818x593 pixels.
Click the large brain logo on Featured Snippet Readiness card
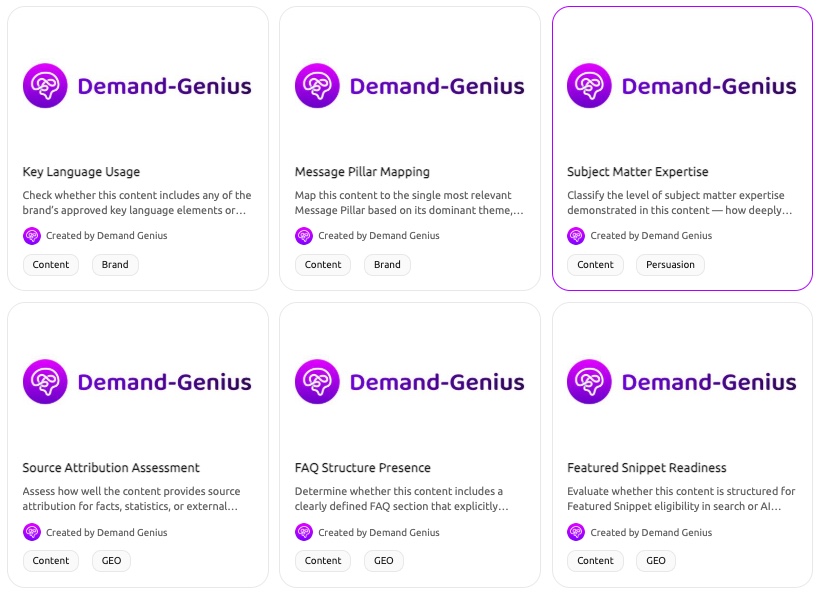click(589, 382)
